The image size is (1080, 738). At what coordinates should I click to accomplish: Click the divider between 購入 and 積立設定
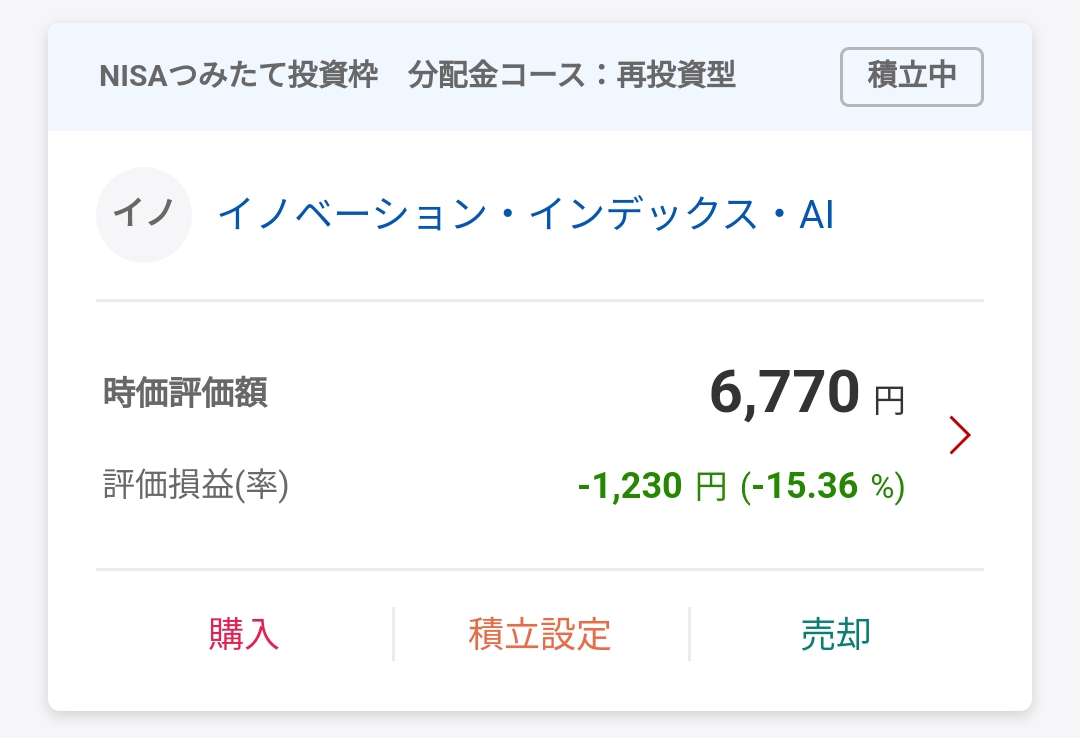393,634
